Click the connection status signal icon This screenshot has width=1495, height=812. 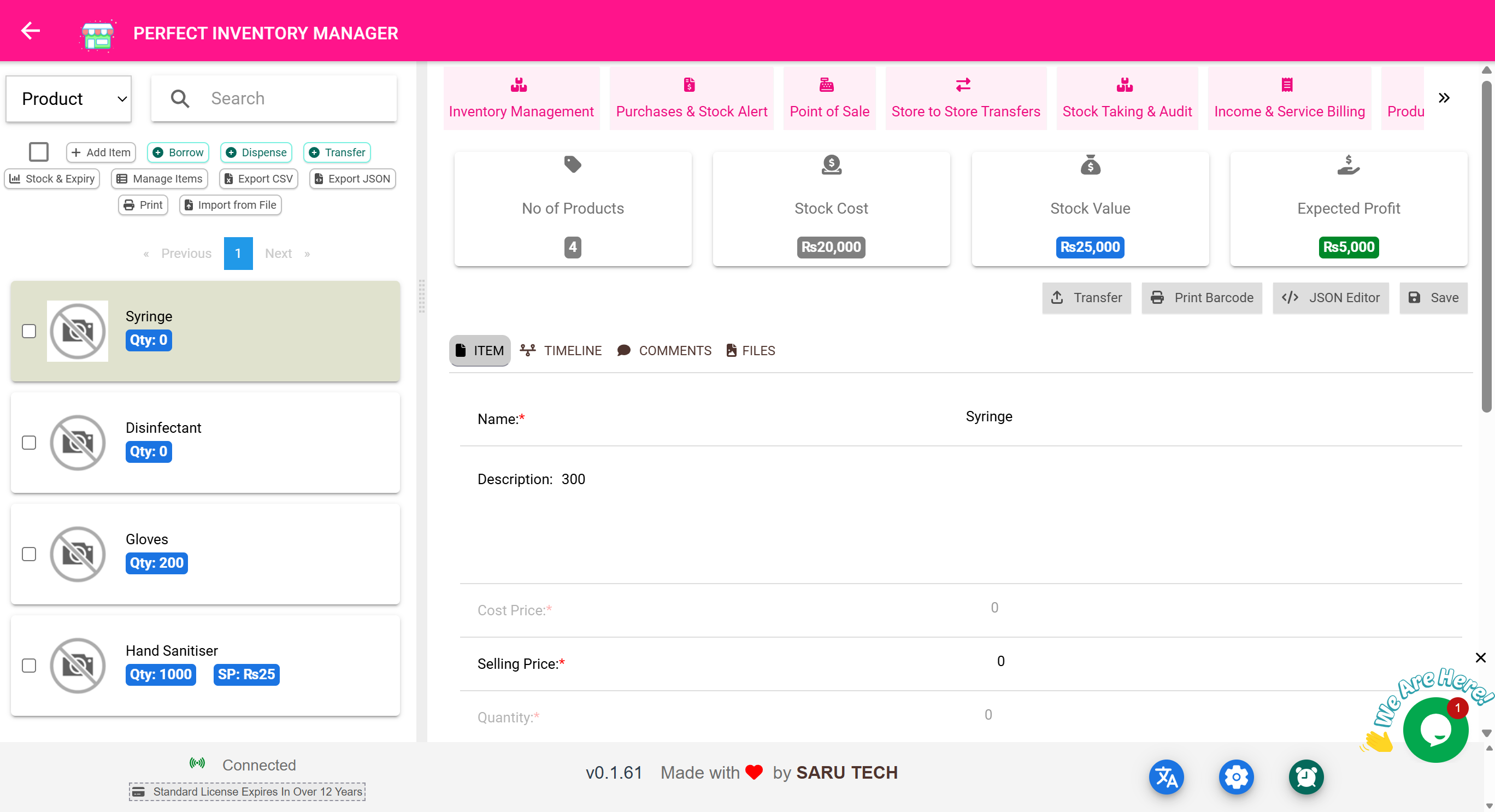pyautogui.click(x=197, y=763)
